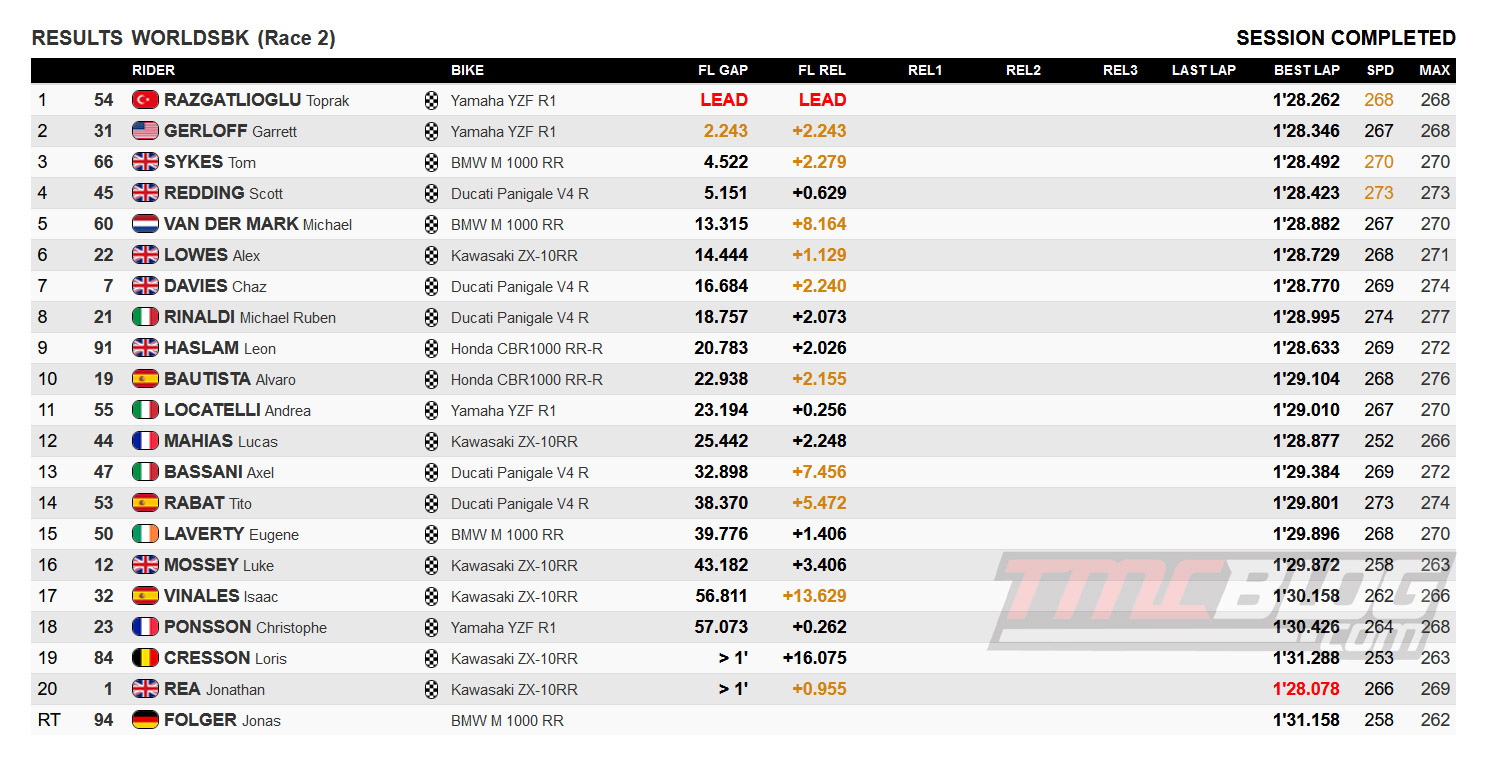Click the Belgian flag next to Cresson

coord(145,658)
